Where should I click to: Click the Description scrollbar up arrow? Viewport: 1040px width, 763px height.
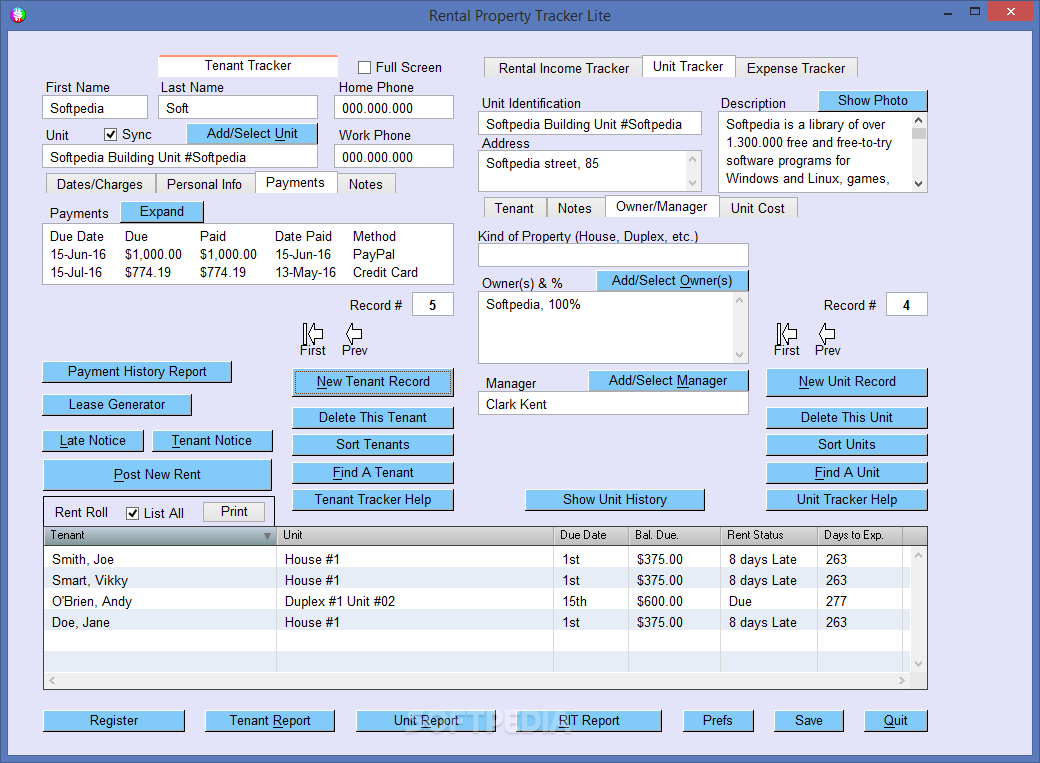tap(919, 120)
